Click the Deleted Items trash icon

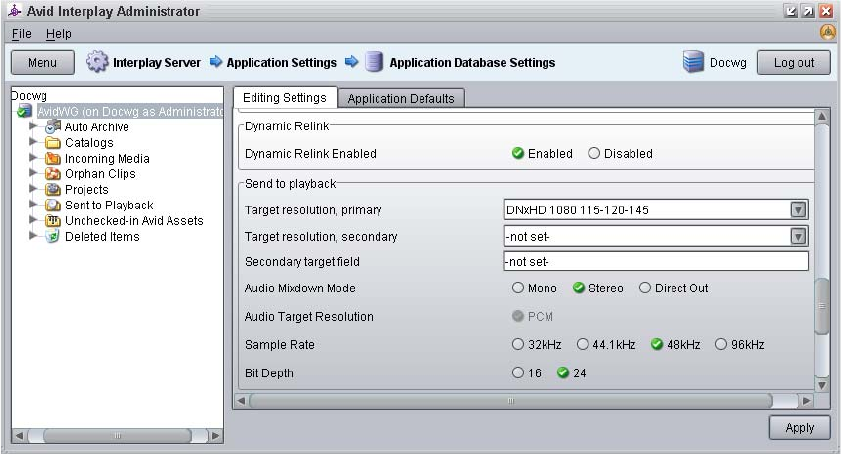tap(54, 237)
